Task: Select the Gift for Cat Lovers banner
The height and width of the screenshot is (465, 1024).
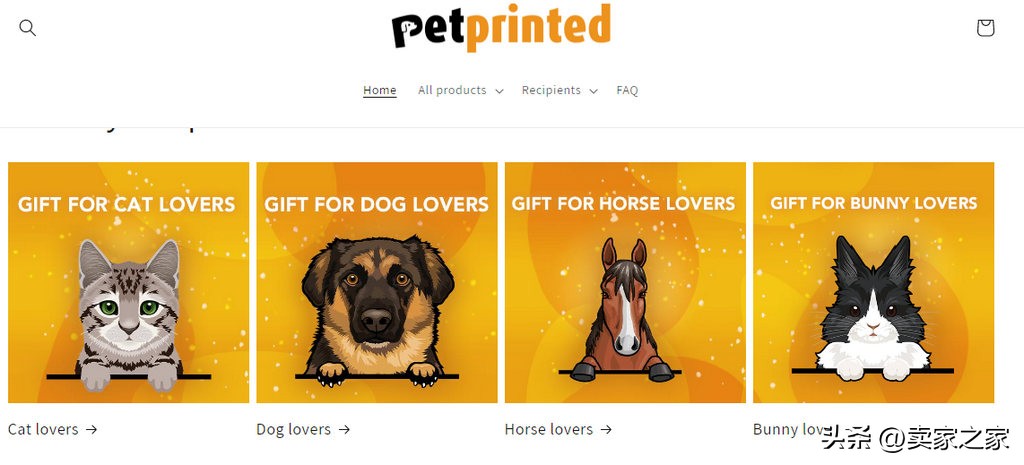Action: [129, 282]
